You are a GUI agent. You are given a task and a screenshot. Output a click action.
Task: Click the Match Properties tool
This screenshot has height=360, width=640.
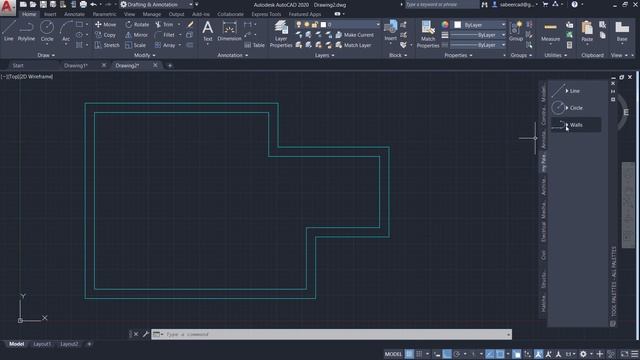[428, 34]
